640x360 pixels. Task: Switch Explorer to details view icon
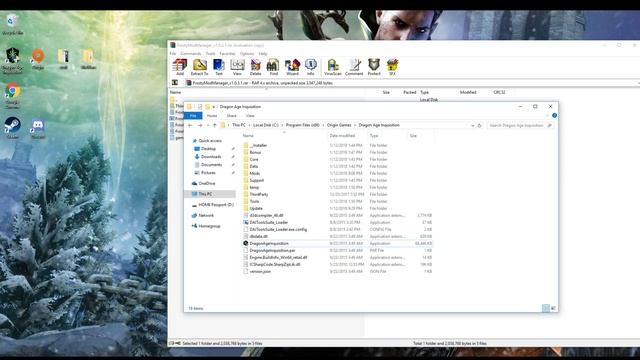[546, 308]
